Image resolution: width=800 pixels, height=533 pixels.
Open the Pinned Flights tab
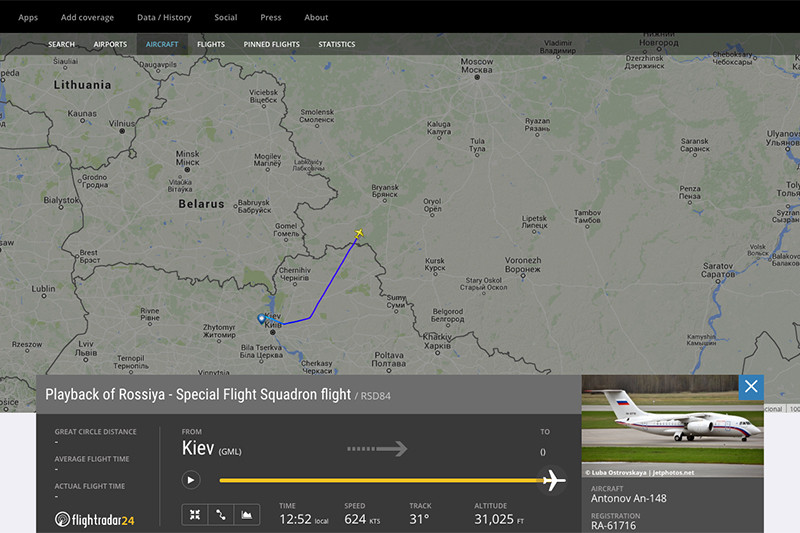[271, 44]
